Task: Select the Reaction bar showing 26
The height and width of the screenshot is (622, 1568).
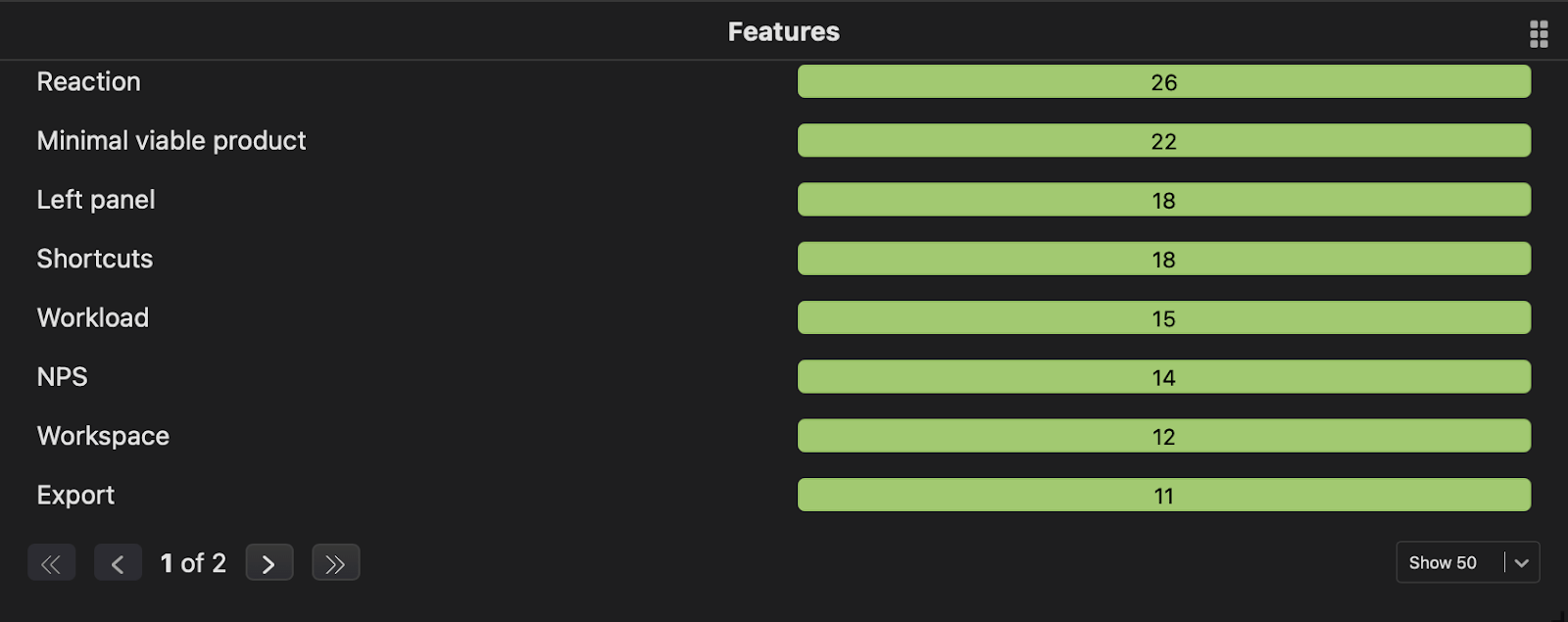Action: (x=1163, y=81)
